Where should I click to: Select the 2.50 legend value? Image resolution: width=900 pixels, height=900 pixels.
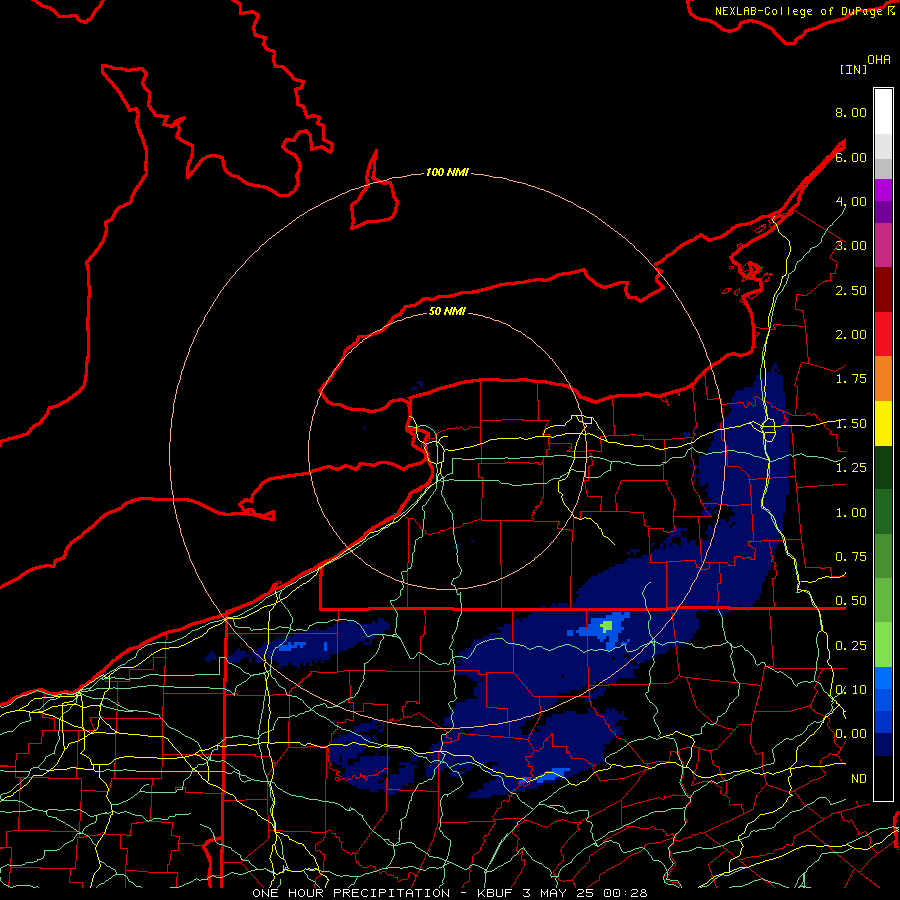click(851, 290)
